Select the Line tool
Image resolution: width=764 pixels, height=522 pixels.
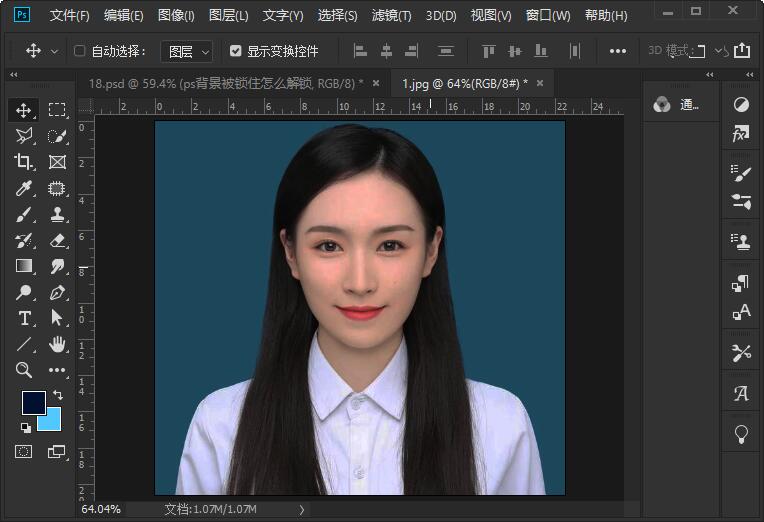click(x=23, y=344)
